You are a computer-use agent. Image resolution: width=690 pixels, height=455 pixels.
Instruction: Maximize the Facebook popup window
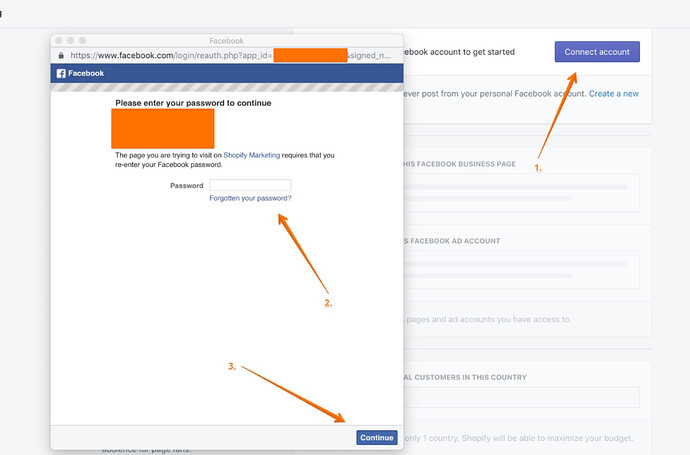click(82, 40)
